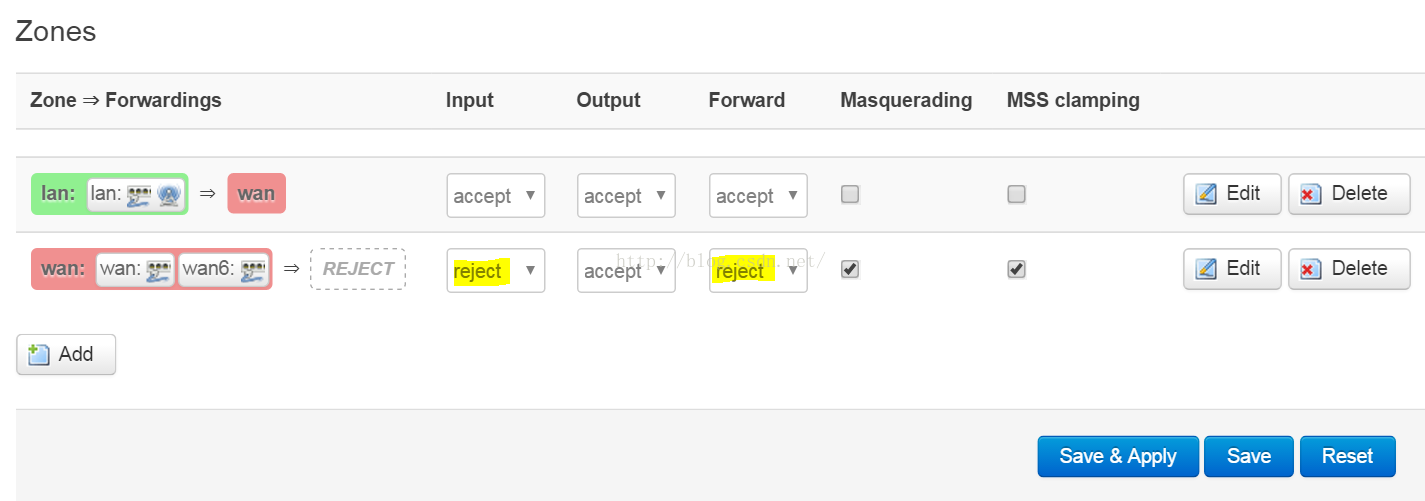Open the wan zone Output dropdown
The height and width of the screenshot is (501, 1425).
626,270
